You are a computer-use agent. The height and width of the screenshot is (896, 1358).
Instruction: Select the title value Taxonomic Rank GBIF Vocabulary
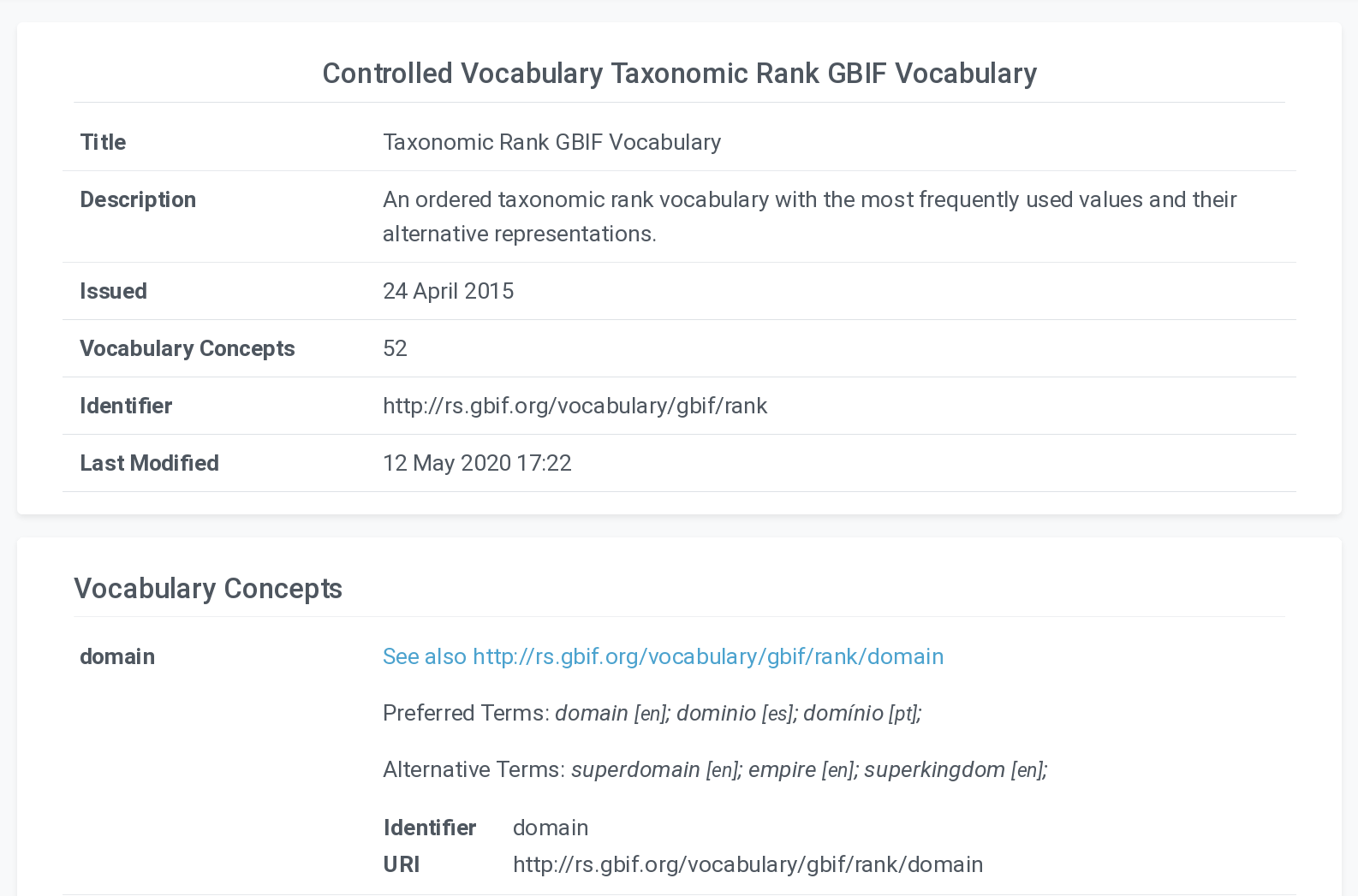coord(551,142)
